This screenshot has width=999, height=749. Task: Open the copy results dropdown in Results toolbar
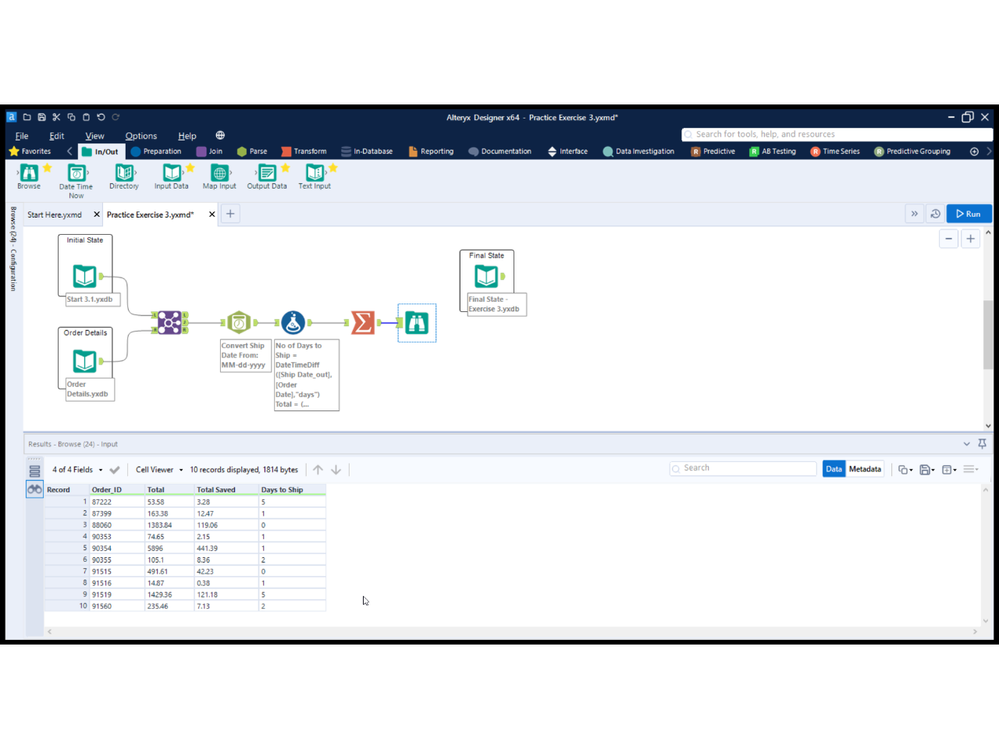905,469
